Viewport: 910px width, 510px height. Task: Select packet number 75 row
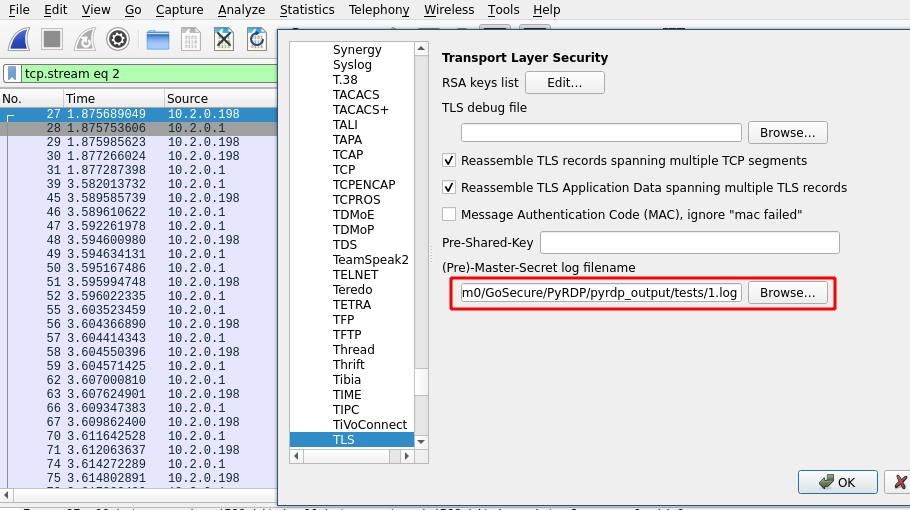point(138,478)
